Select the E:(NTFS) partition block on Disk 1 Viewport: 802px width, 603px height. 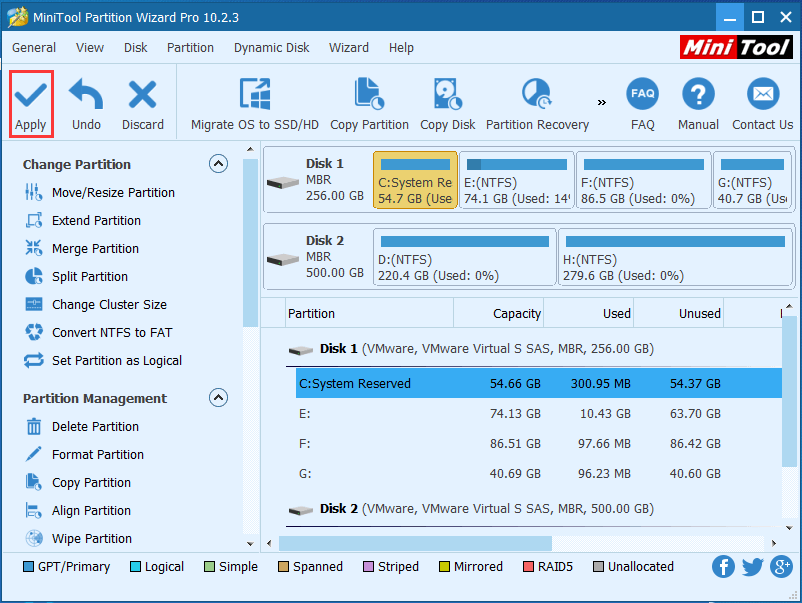(x=517, y=181)
